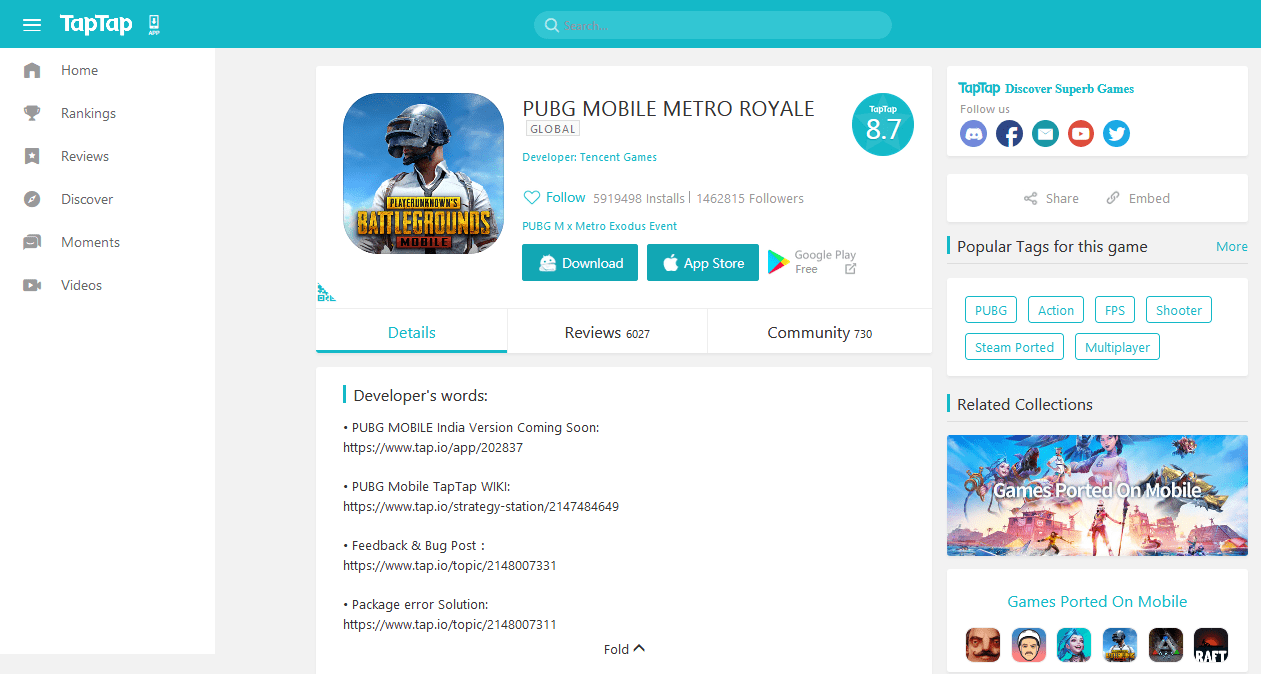The image size is (1261, 674).
Task: Click the Reviews star icon
Action: [32, 156]
